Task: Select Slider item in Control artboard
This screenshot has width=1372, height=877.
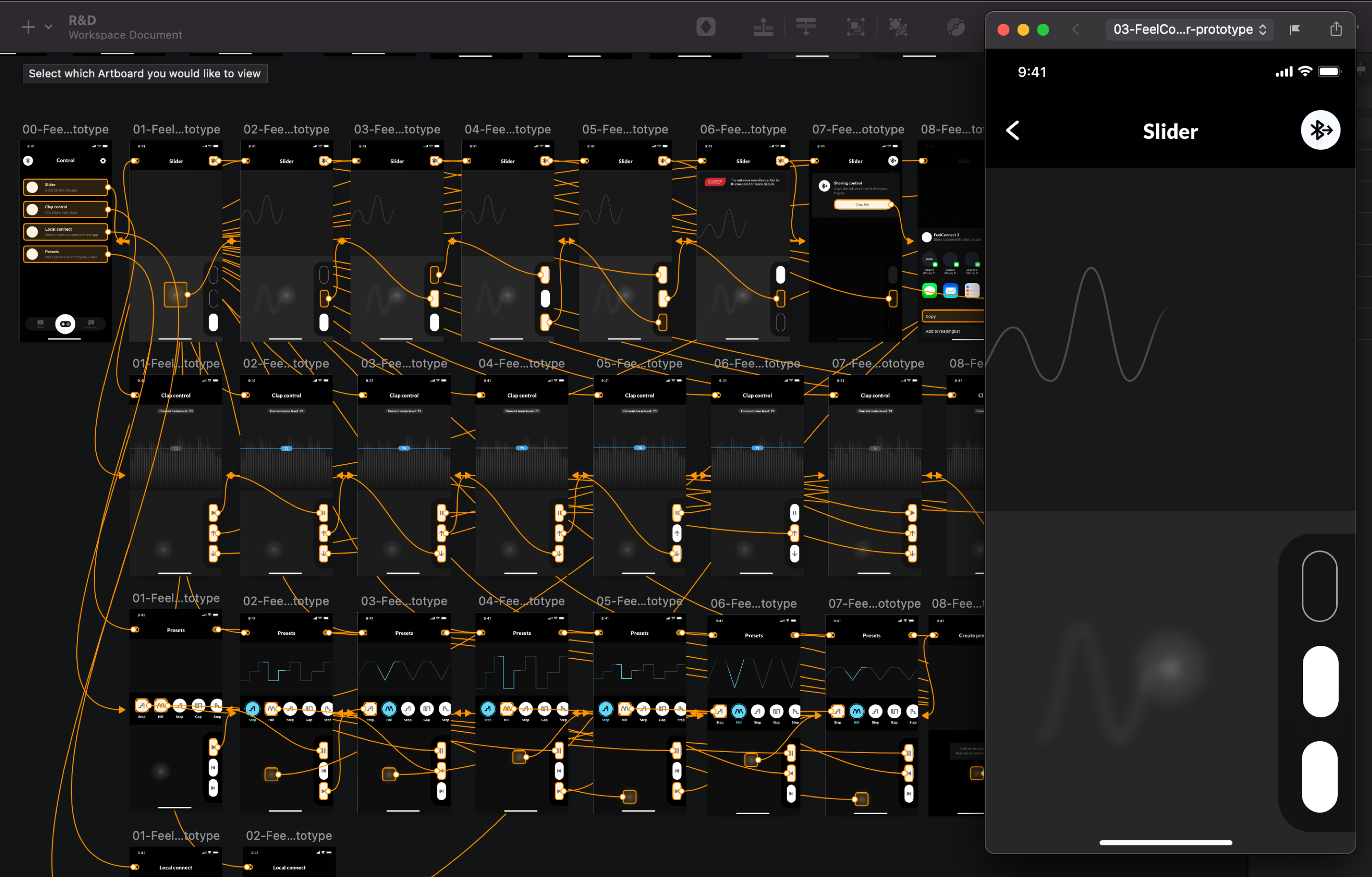Action: [66, 187]
